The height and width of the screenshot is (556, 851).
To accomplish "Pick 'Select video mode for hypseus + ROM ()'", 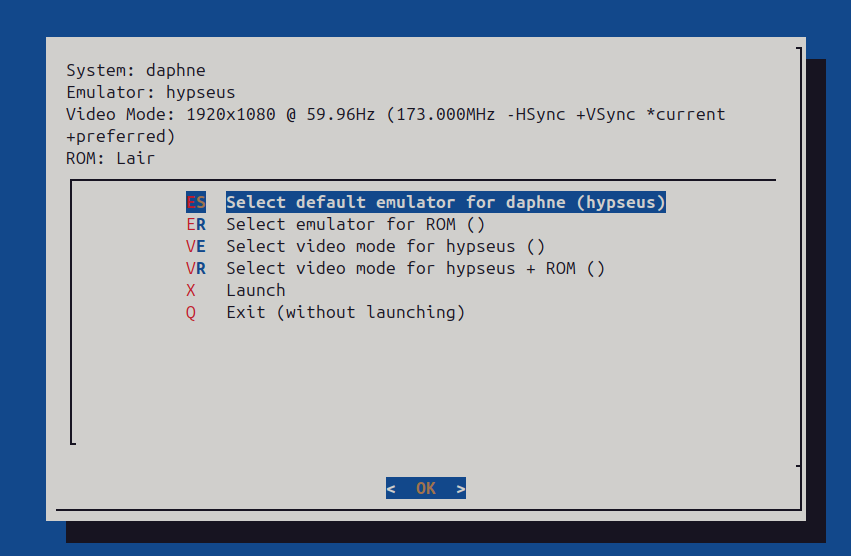I will click(x=415, y=268).
